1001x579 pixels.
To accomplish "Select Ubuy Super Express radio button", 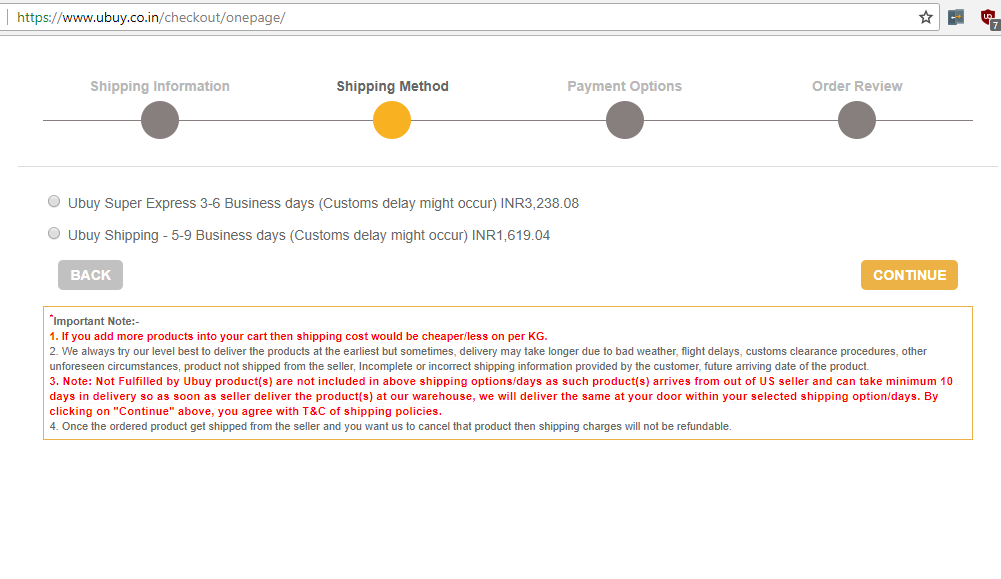I will (54, 202).
